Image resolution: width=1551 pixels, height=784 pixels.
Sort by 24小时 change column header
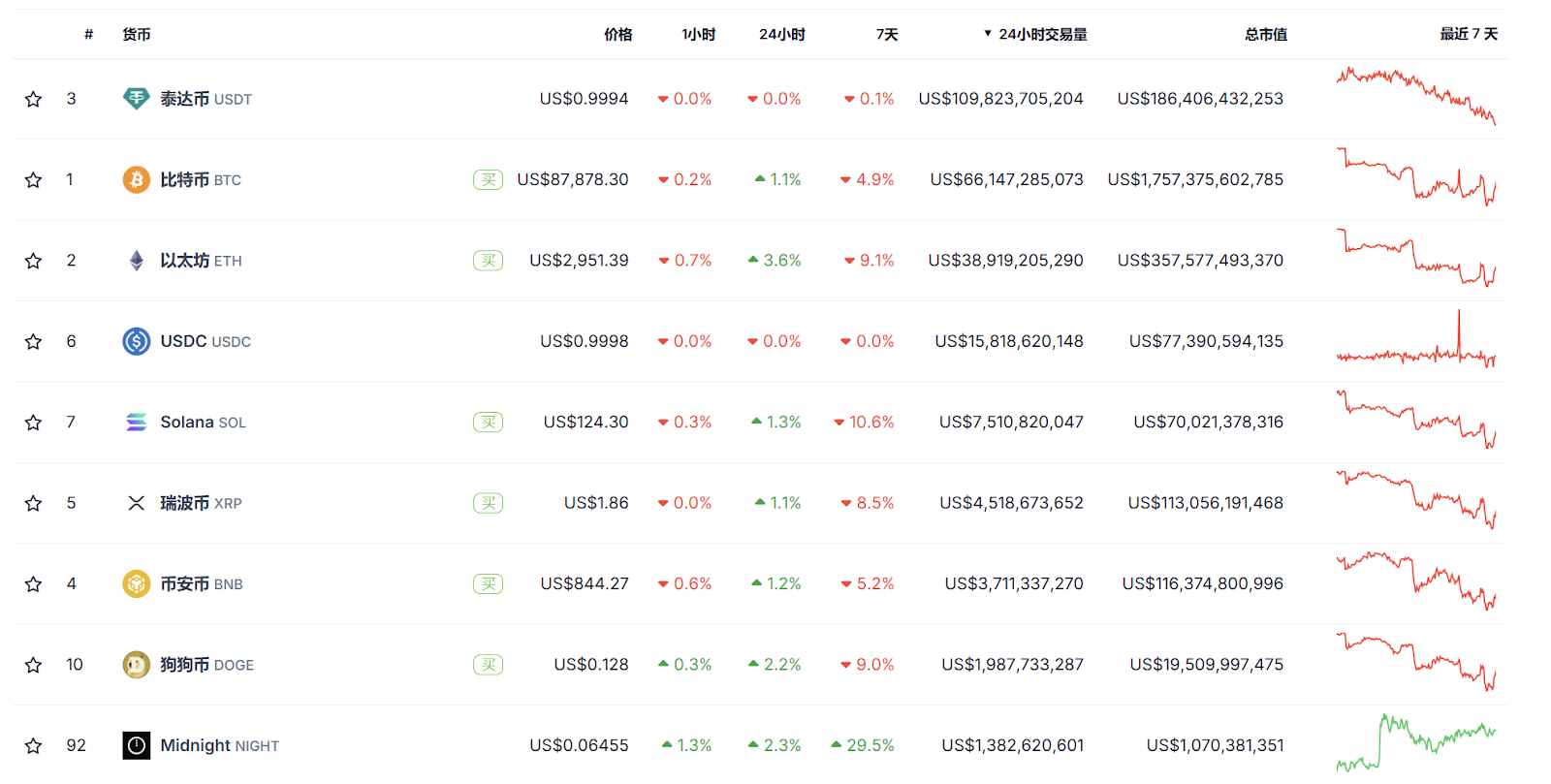782,34
